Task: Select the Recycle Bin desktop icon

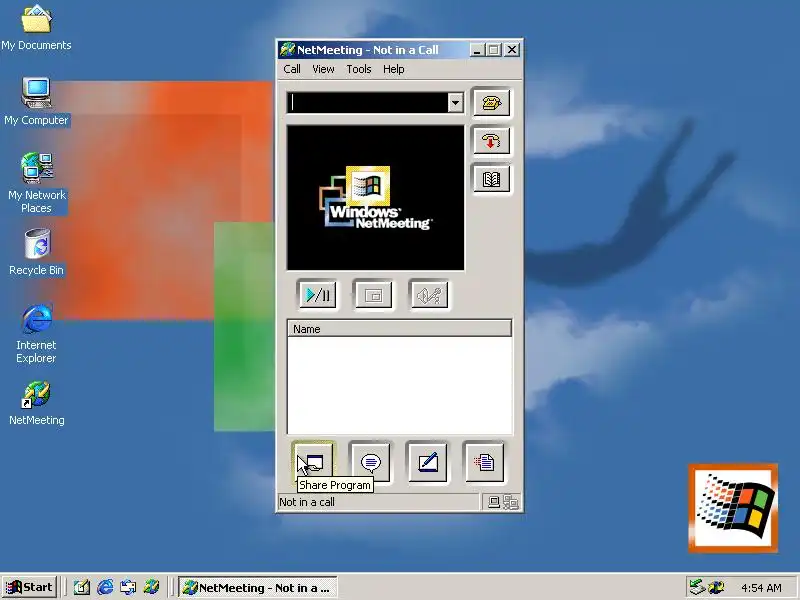Action: click(36, 253)
